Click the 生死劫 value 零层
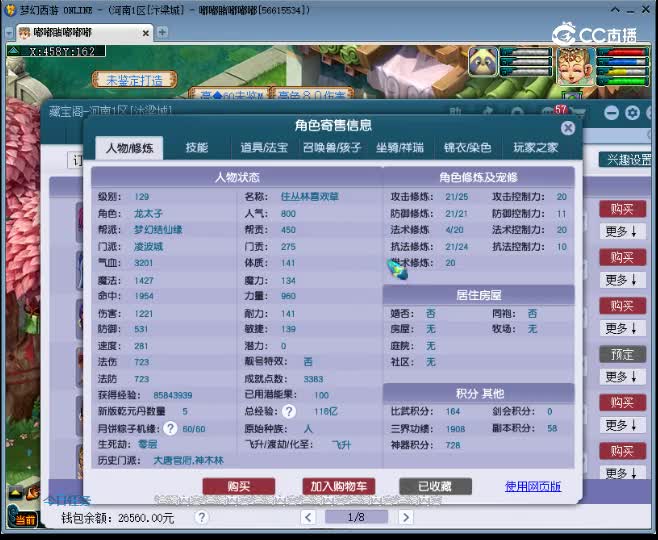Screen dimensions: 658x540 [148, 444]
